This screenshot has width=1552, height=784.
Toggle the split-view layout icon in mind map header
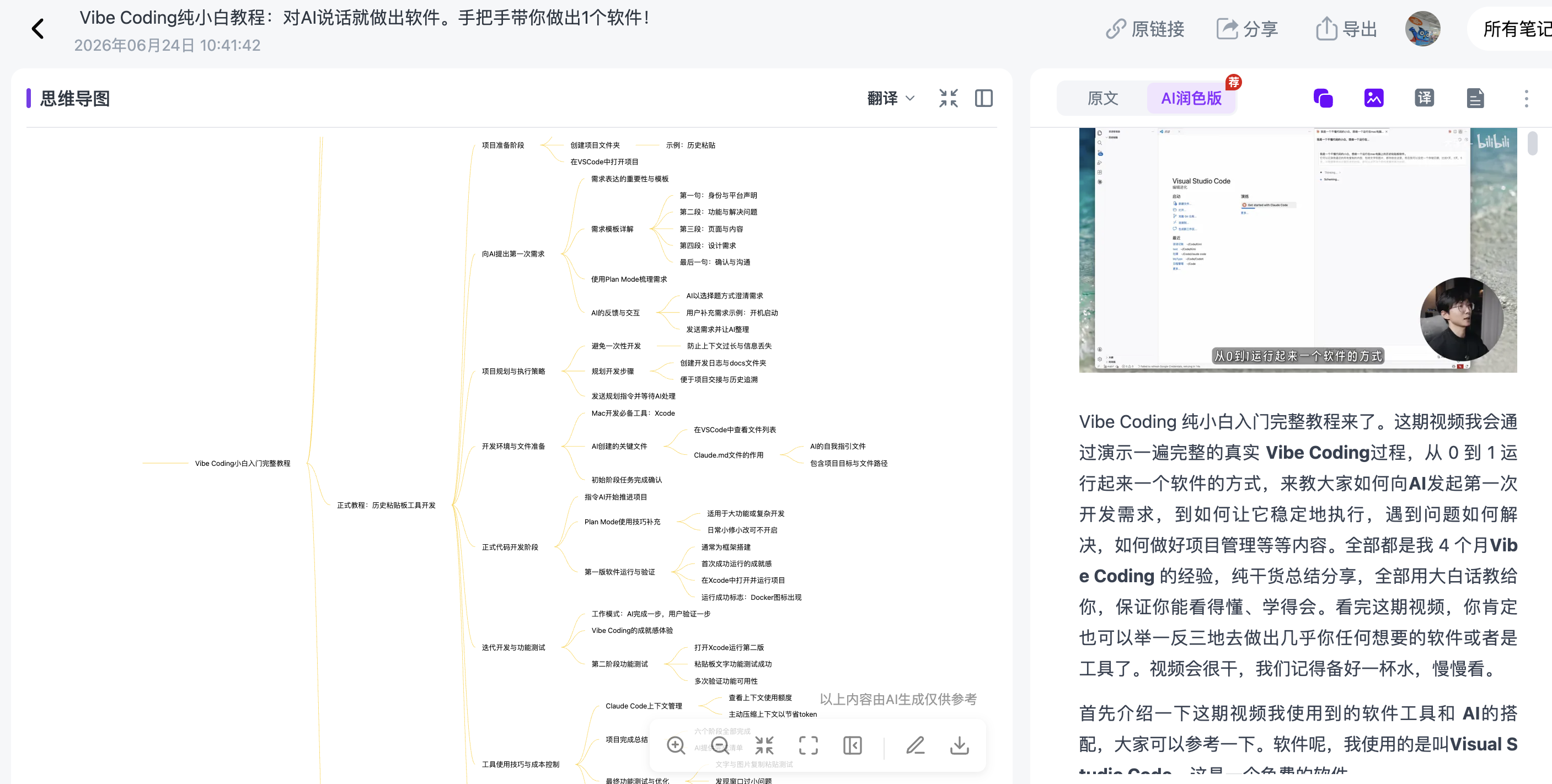[x=984, y=98]
